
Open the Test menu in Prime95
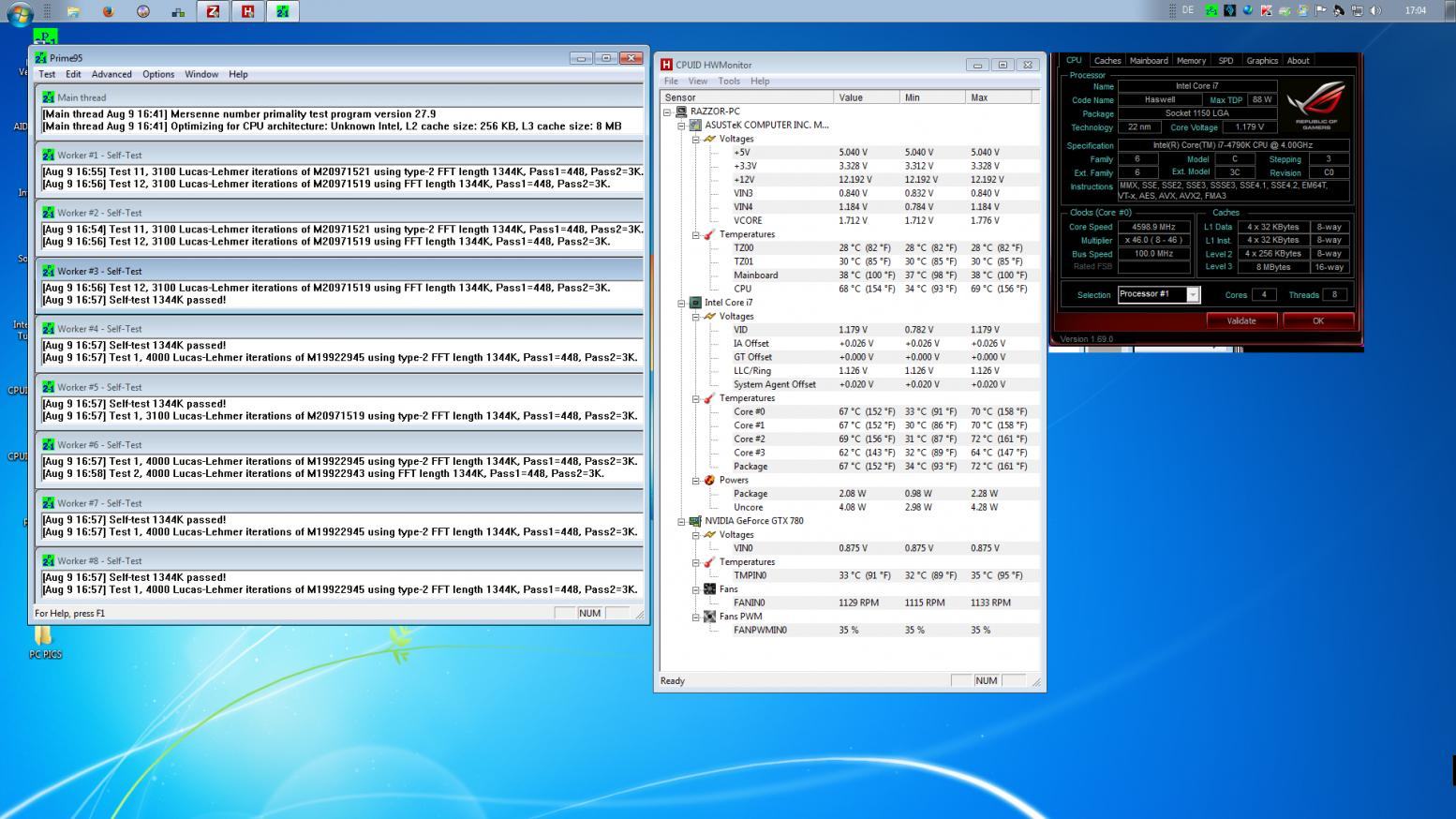tap(47, 74)
